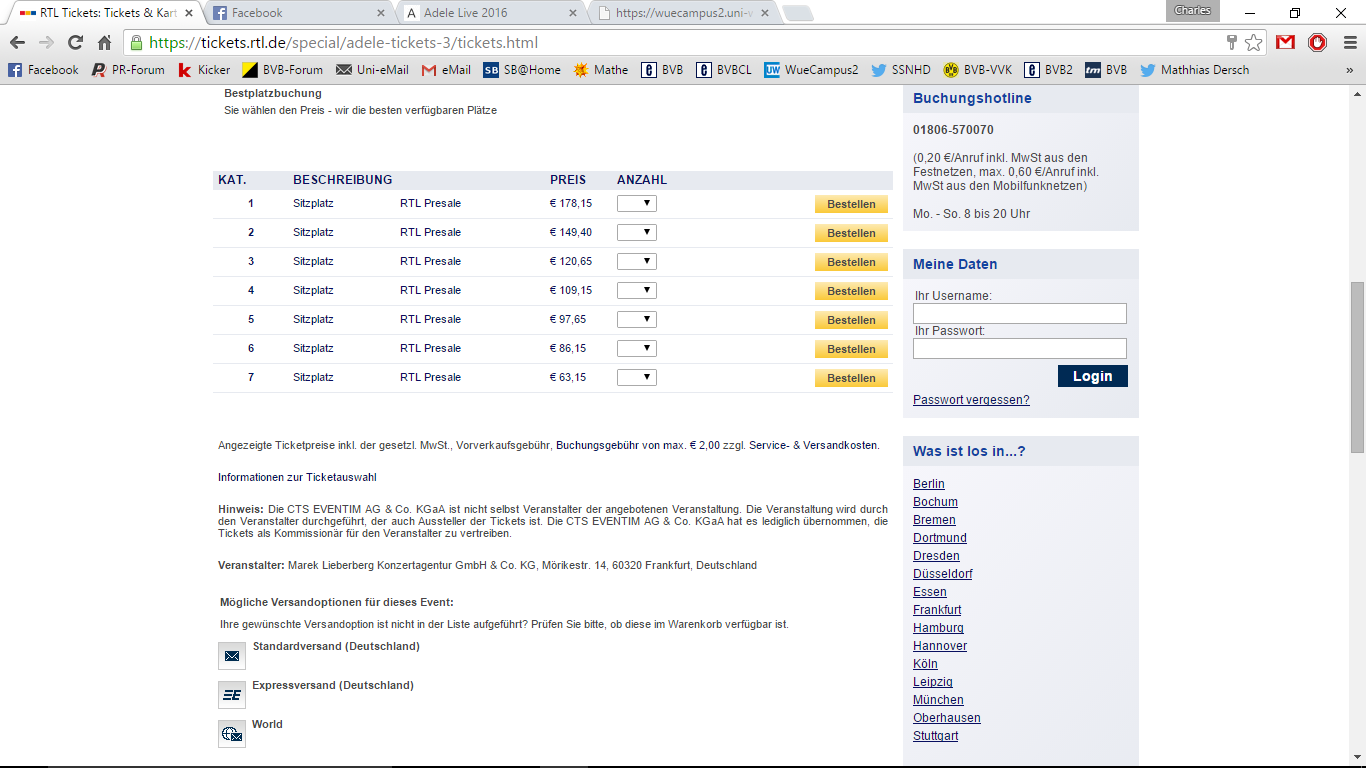Image resolution: width=1366 pixels, height=768 pixels.
Task: Open Anzahl dropdown for € 149,40 row
Action: coord(636,232)
